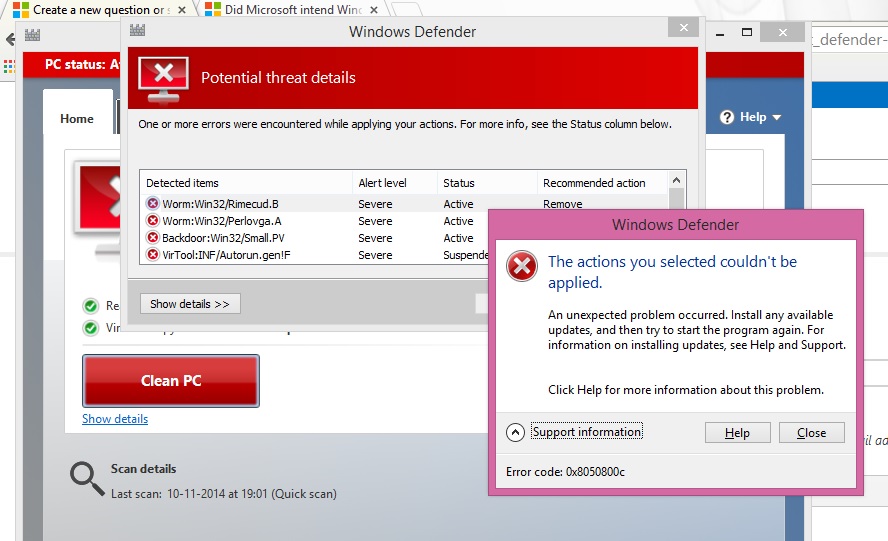This screenshot has width=888, height=541.
Task: Switch to the Did Microsoft intend browser tab
Action: (x=292, y=10)
